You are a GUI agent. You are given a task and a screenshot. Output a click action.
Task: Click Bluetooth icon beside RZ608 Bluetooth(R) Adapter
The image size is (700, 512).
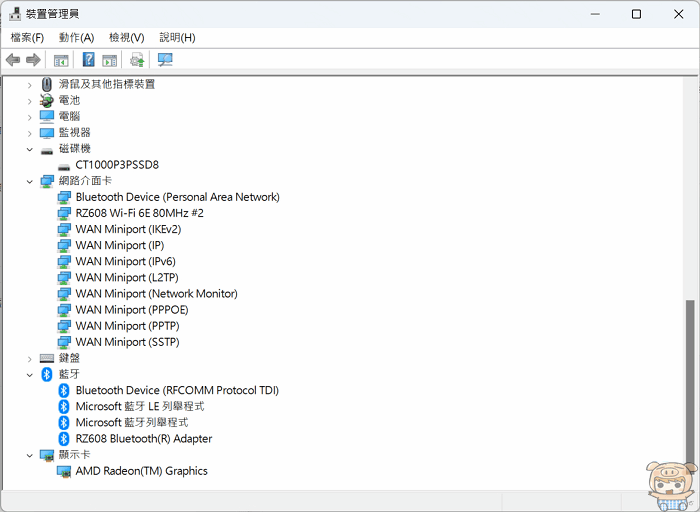[64, 438]
